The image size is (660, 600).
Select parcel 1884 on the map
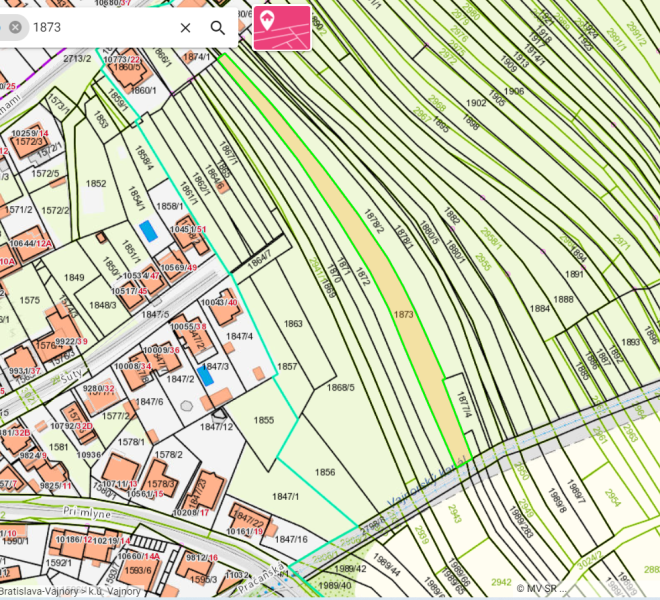pos(540,309)
